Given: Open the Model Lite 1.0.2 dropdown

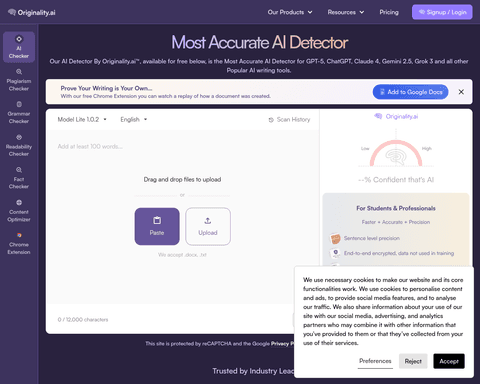Looking at the screenshot, I should pyautogui.click(x=82, y=119).
